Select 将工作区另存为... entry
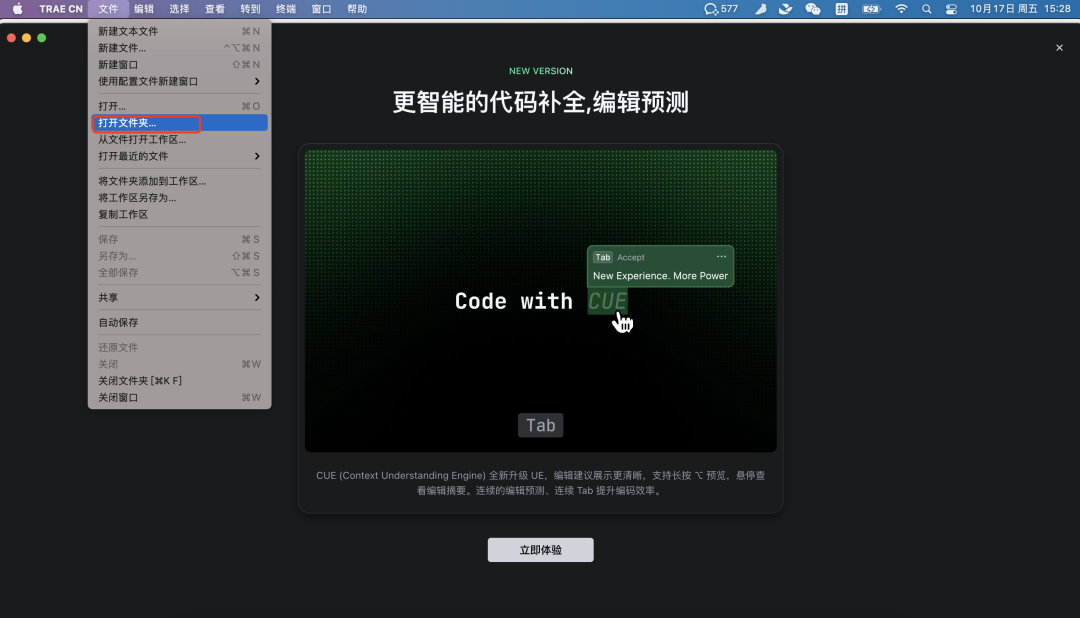 click(179, 198)
